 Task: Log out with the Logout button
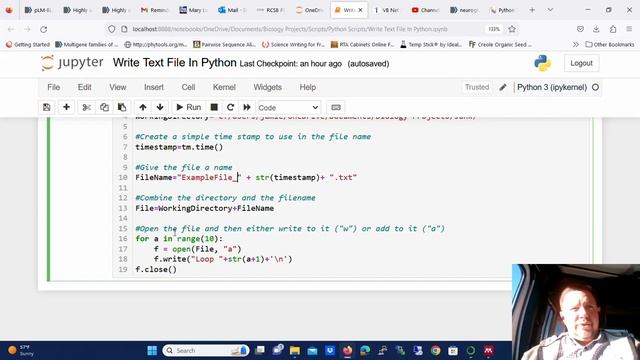(x=581, y=63)
